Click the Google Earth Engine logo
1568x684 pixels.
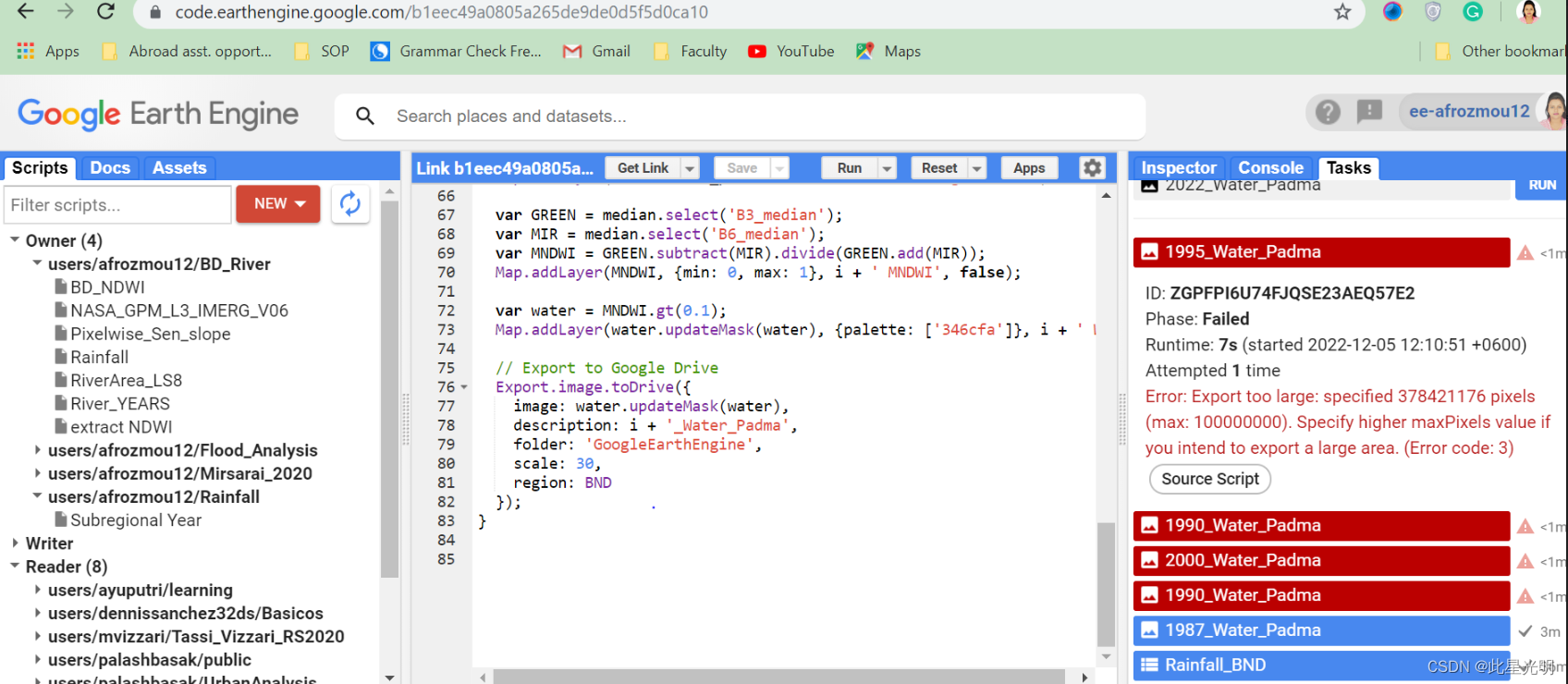(x=158, y=114)
